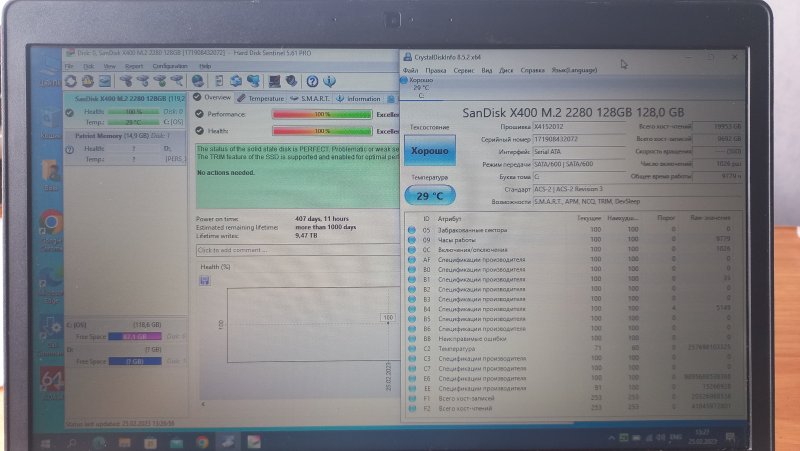
Task: Switch to the S.M.A.R.T. tab
Action: pyautogui.click(x=311, y=98)
